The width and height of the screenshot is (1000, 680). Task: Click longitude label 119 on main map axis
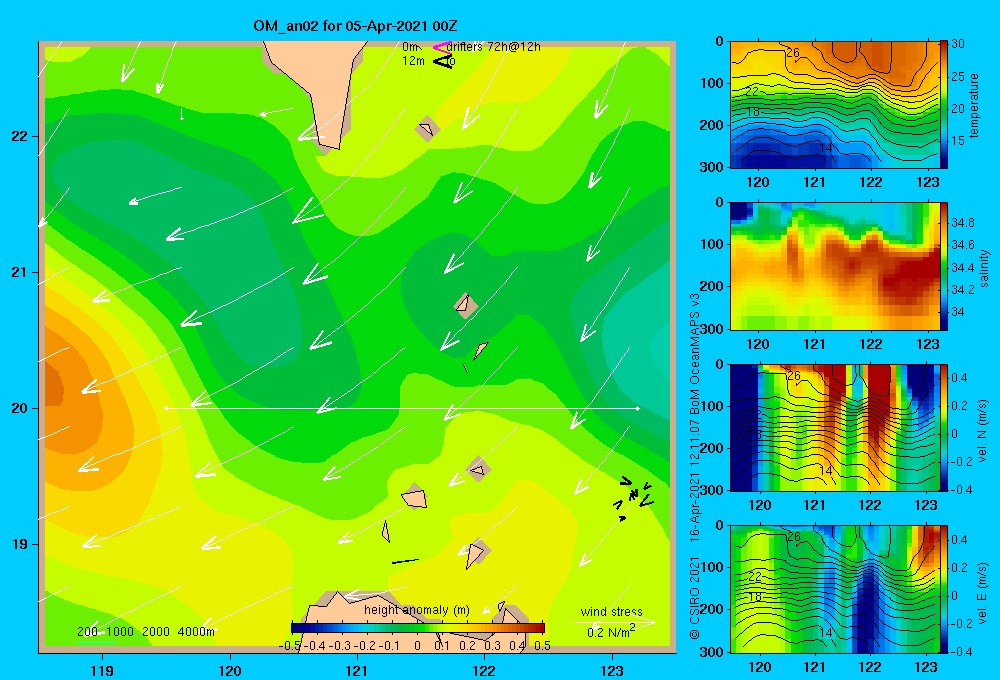pos(102,670)
